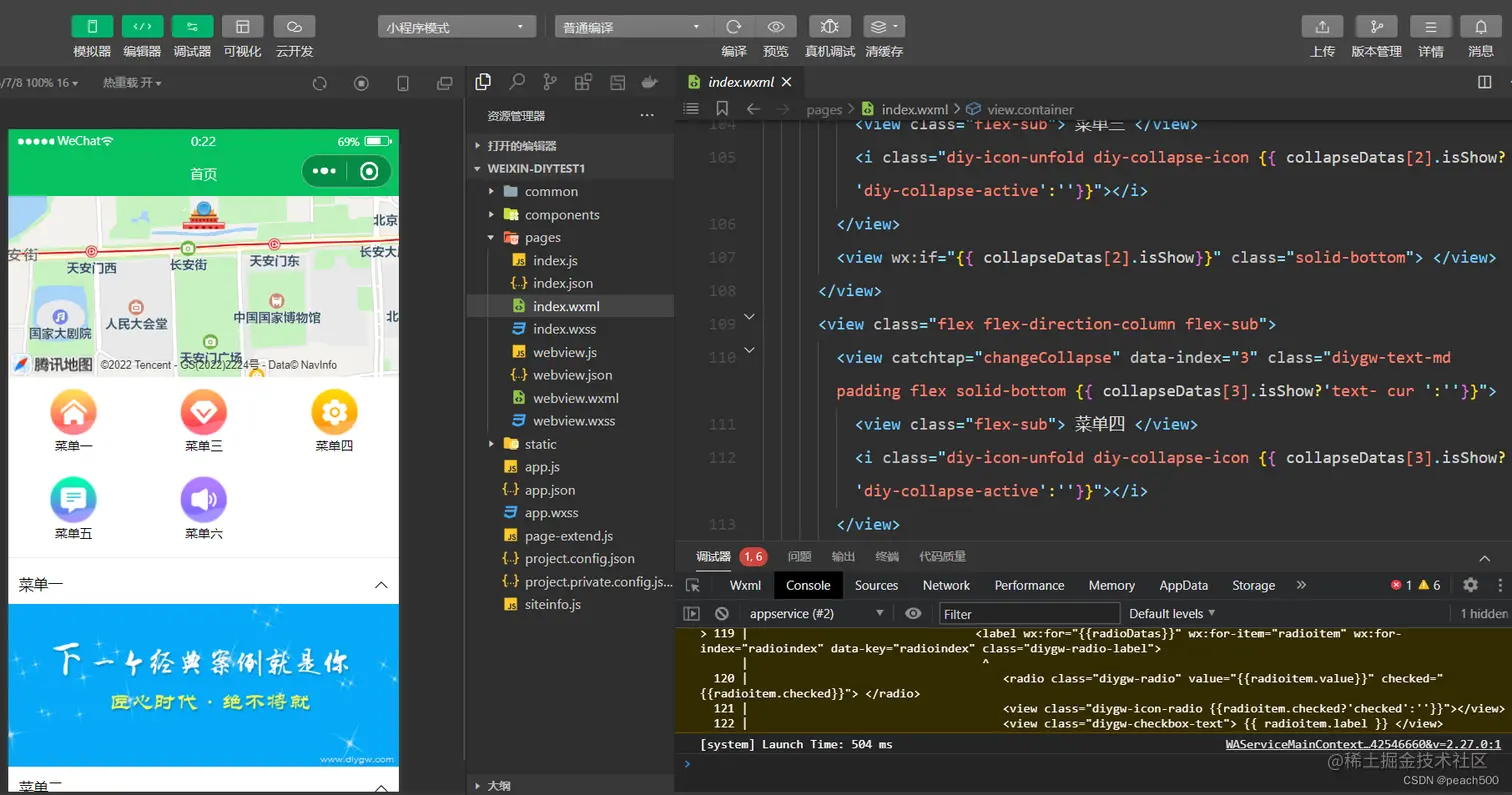Toggle the console live expression eye icon
The height and width of the screenshot is (795, 1512).
tap(913, 613)
